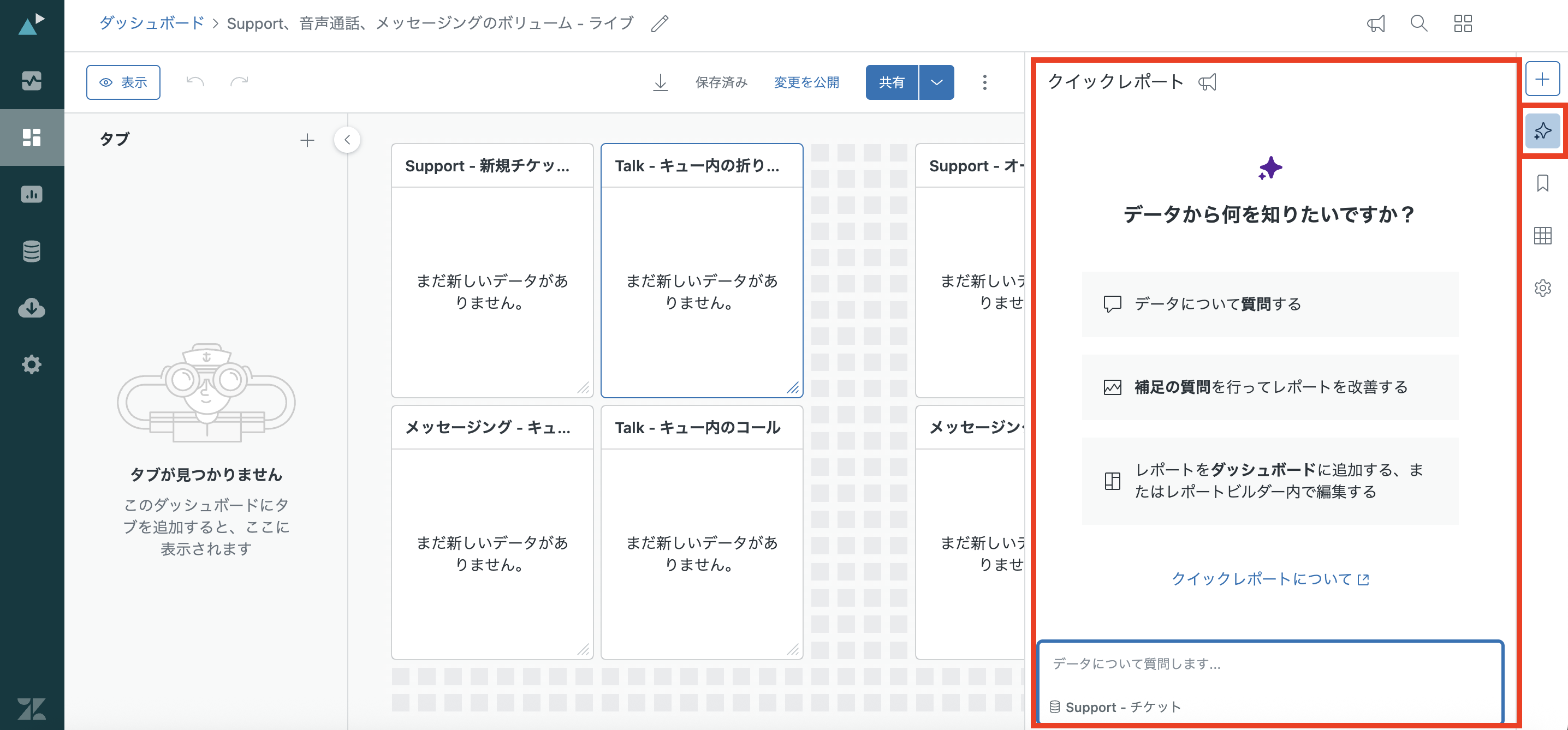Click the タブが見つかりません heading
This screenshot has height=730, width=1568.
(206, 475)
